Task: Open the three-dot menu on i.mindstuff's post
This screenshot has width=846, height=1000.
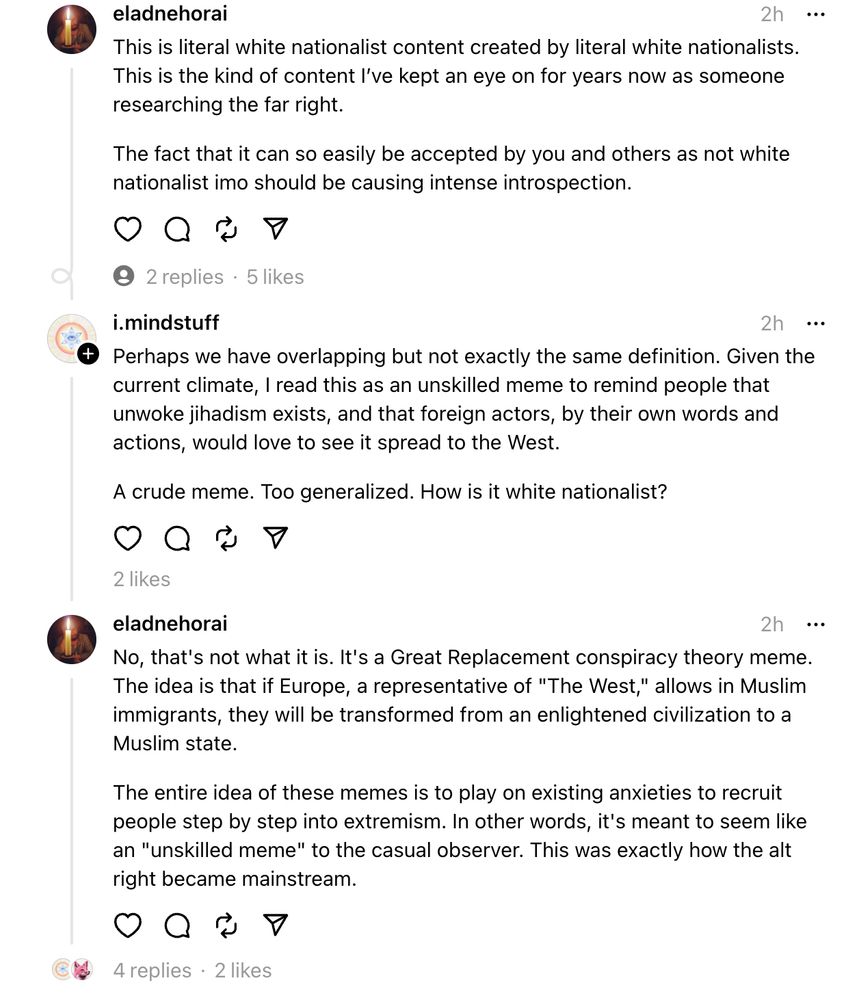Action: coord(816,322)
